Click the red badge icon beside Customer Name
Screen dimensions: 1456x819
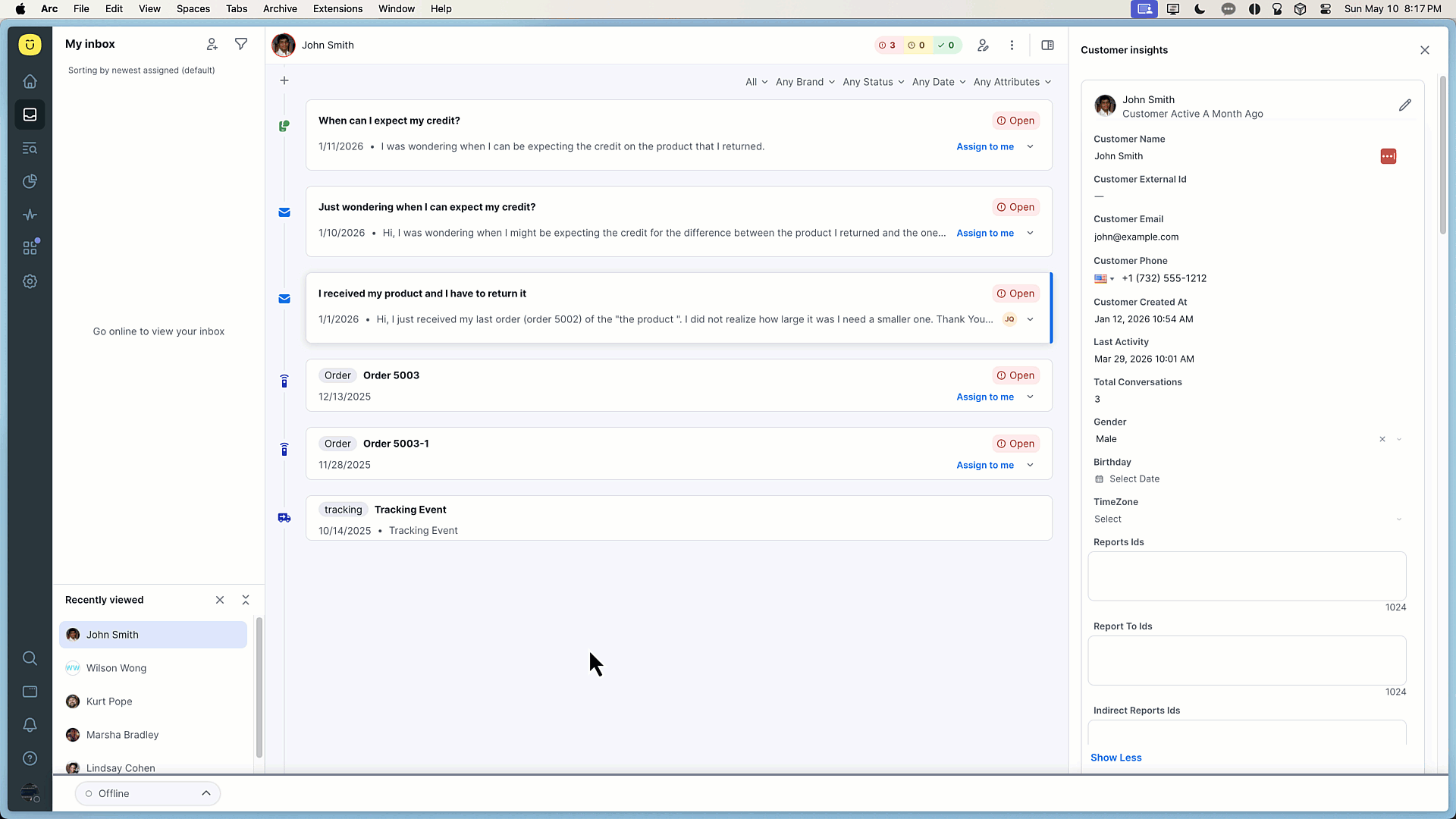pyautogui.click(x=1389, y=156)
